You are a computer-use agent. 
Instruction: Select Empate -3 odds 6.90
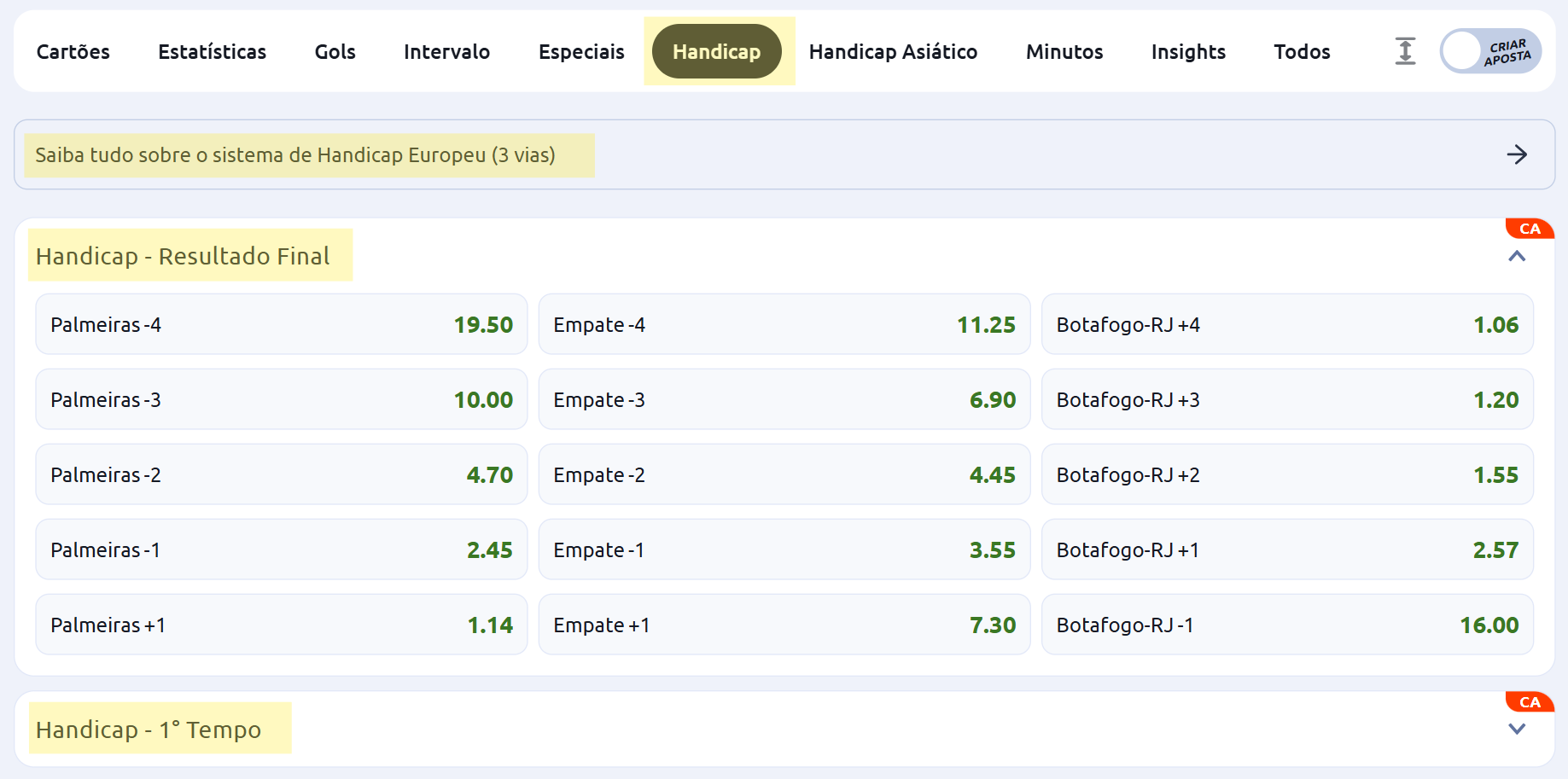[x=784, y=399]
